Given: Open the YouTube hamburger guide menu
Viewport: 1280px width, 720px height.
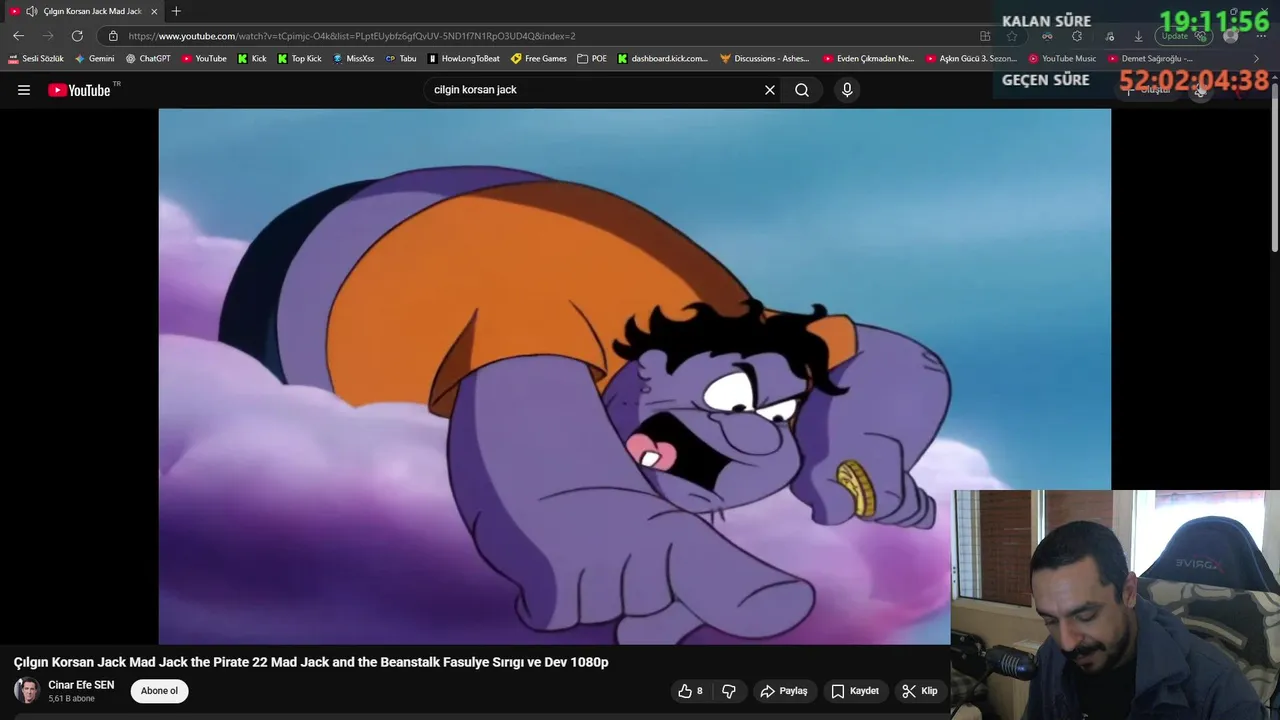Looking at the screenshot, I should [x=24, y=90].
